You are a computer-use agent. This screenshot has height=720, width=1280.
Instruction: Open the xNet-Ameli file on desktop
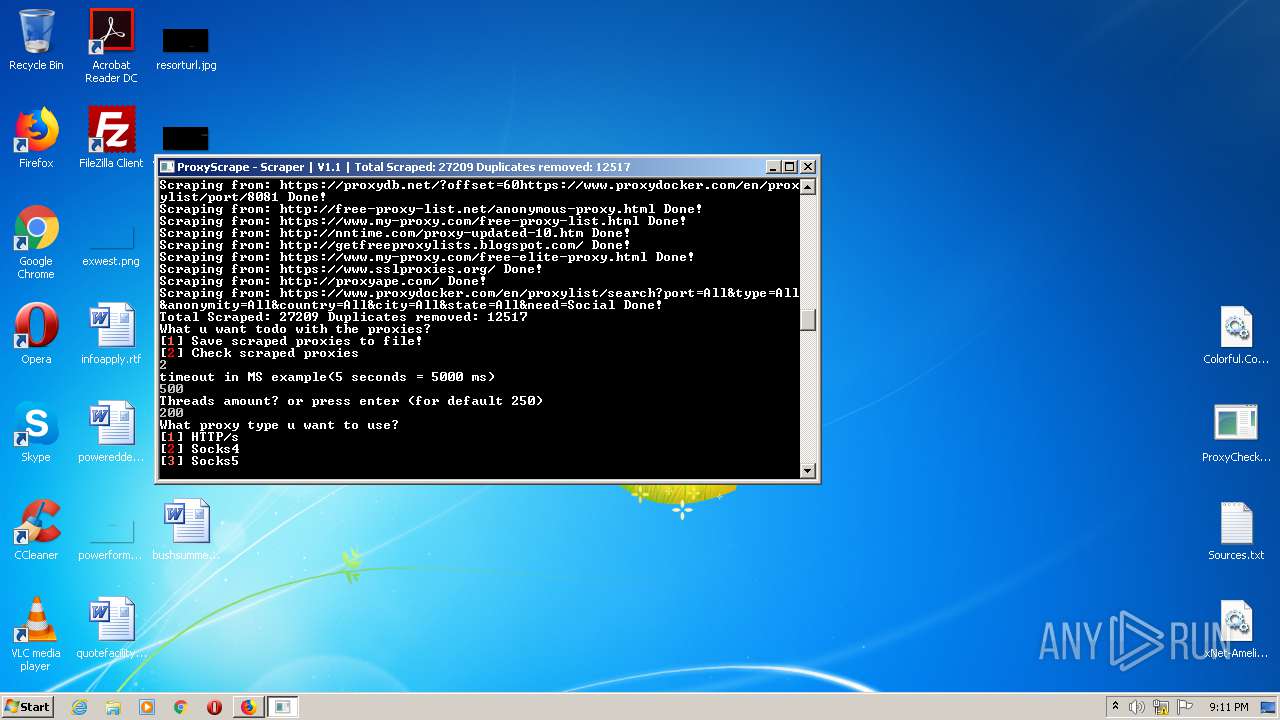coord(1236,628)
